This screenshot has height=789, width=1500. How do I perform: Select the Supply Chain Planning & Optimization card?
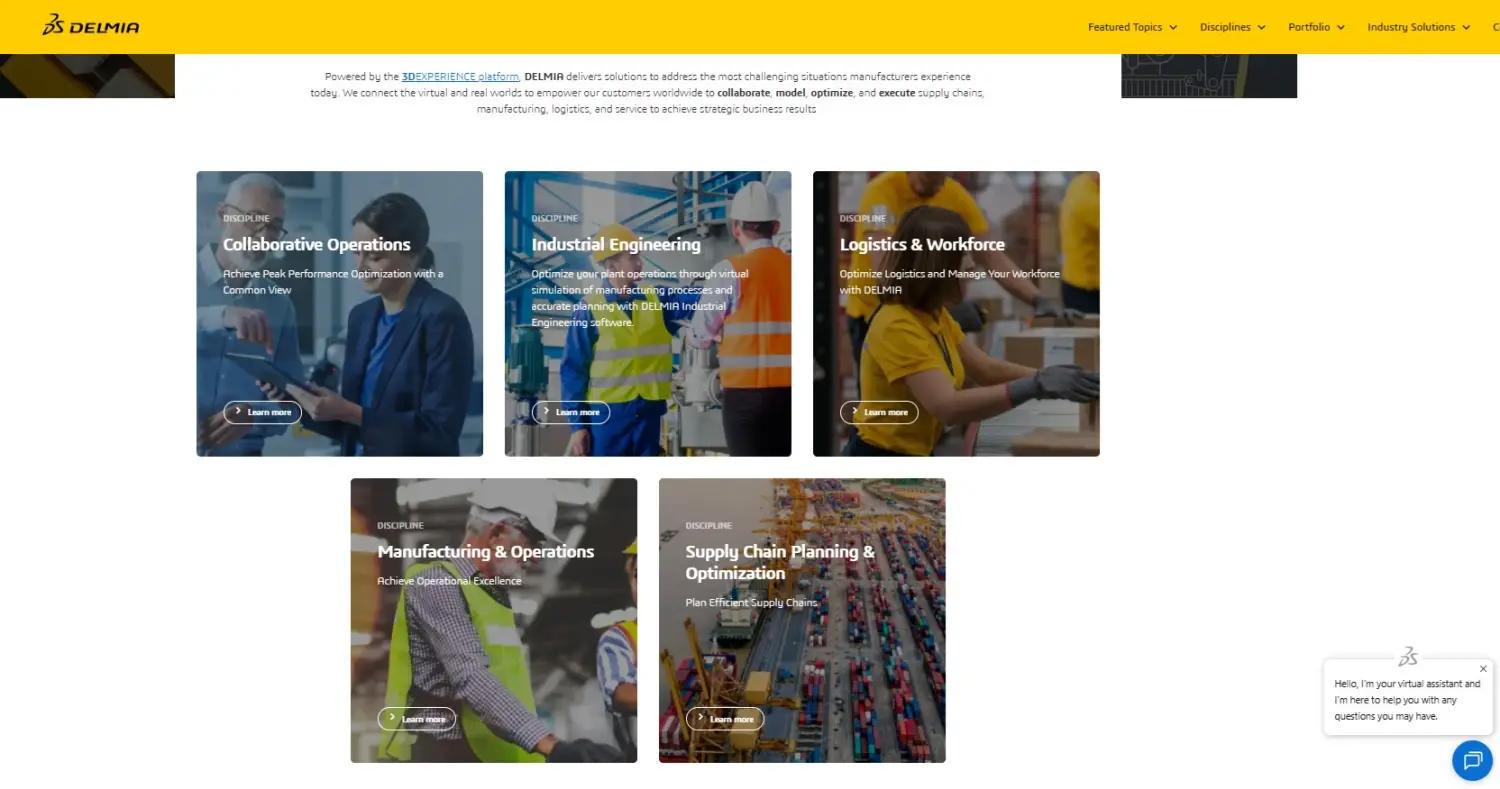point(802,620)
